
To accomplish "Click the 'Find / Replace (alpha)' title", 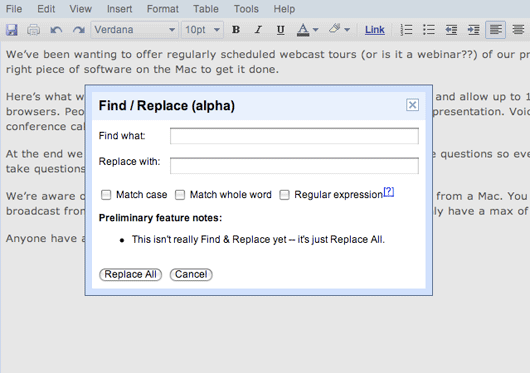I will tap(167, 105).
